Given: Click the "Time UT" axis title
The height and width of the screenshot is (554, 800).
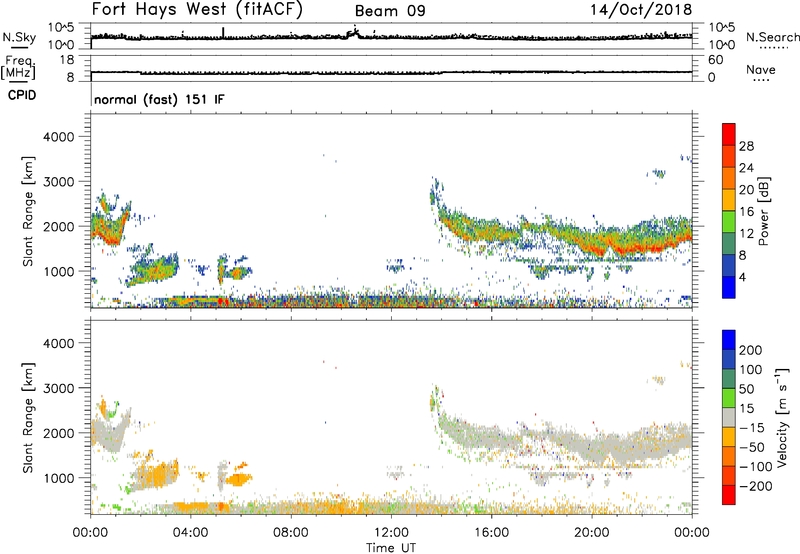Looking at the screenshot, I should pyautogui.click(x=391, y=547).
